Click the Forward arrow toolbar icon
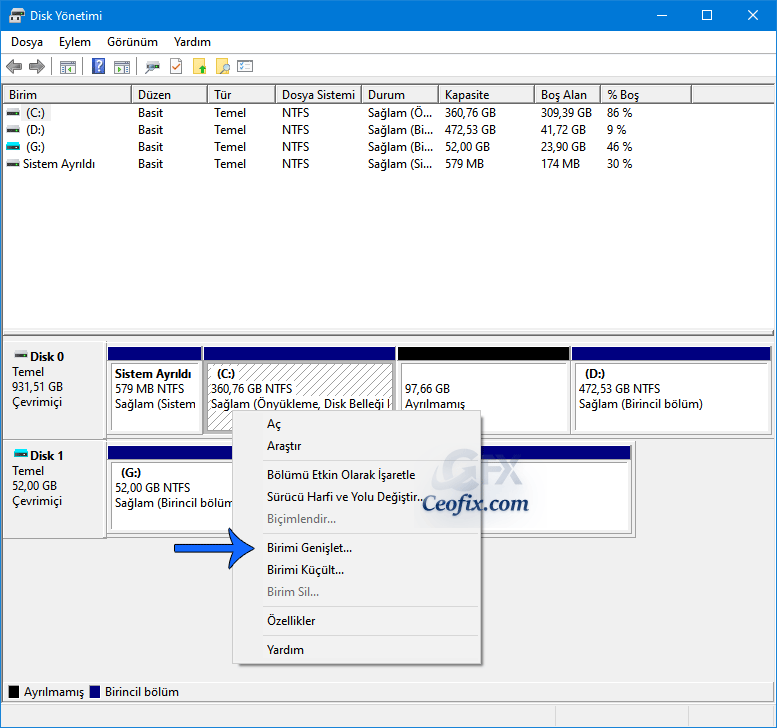The height and width of the screenshot is (728, 777). (37, 66)
